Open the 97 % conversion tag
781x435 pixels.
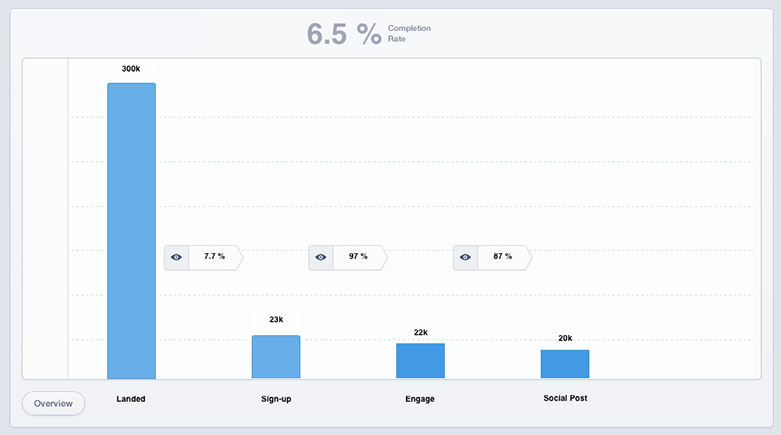[358, 257]
